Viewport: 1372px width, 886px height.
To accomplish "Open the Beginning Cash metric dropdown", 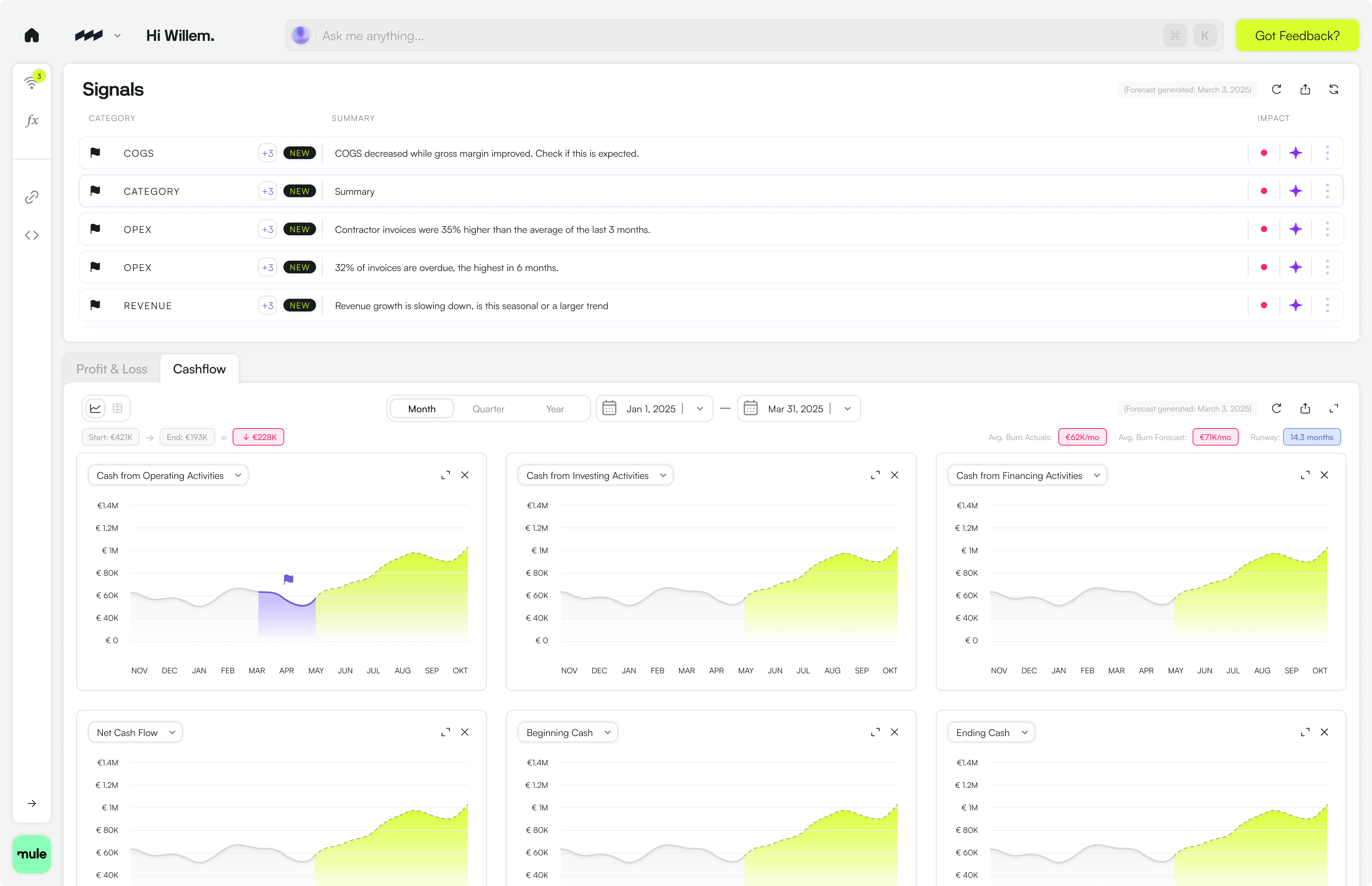I will pyautogui.click(x=568, y=732).
